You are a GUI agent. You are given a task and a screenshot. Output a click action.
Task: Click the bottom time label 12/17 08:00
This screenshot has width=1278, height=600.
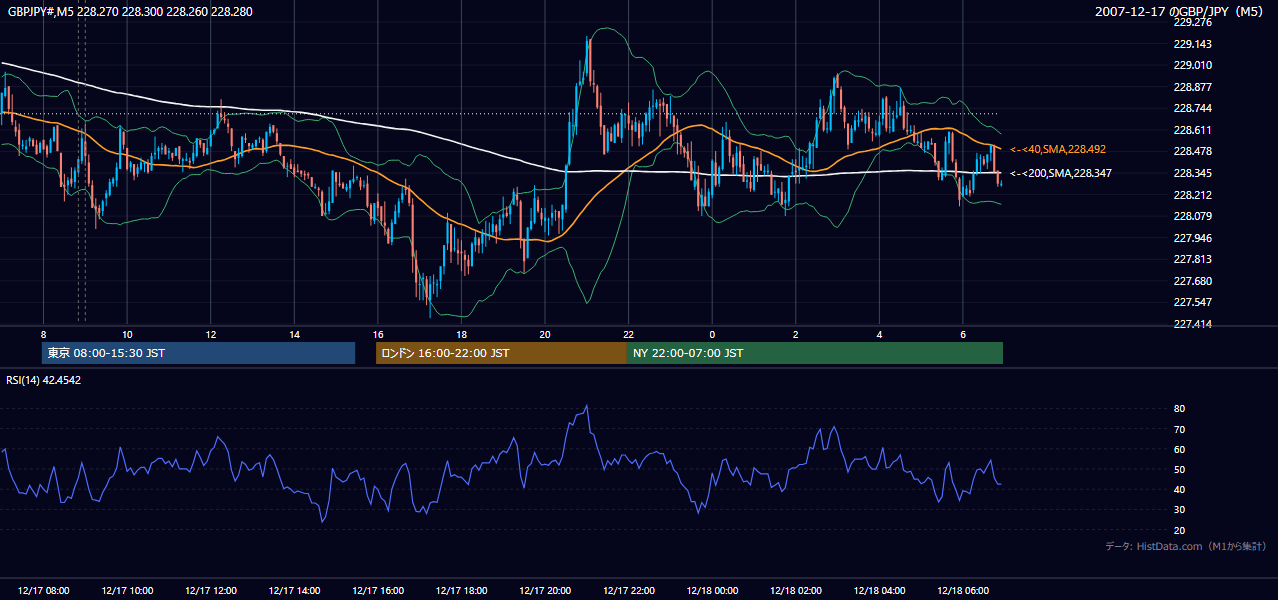click(43, 591)
